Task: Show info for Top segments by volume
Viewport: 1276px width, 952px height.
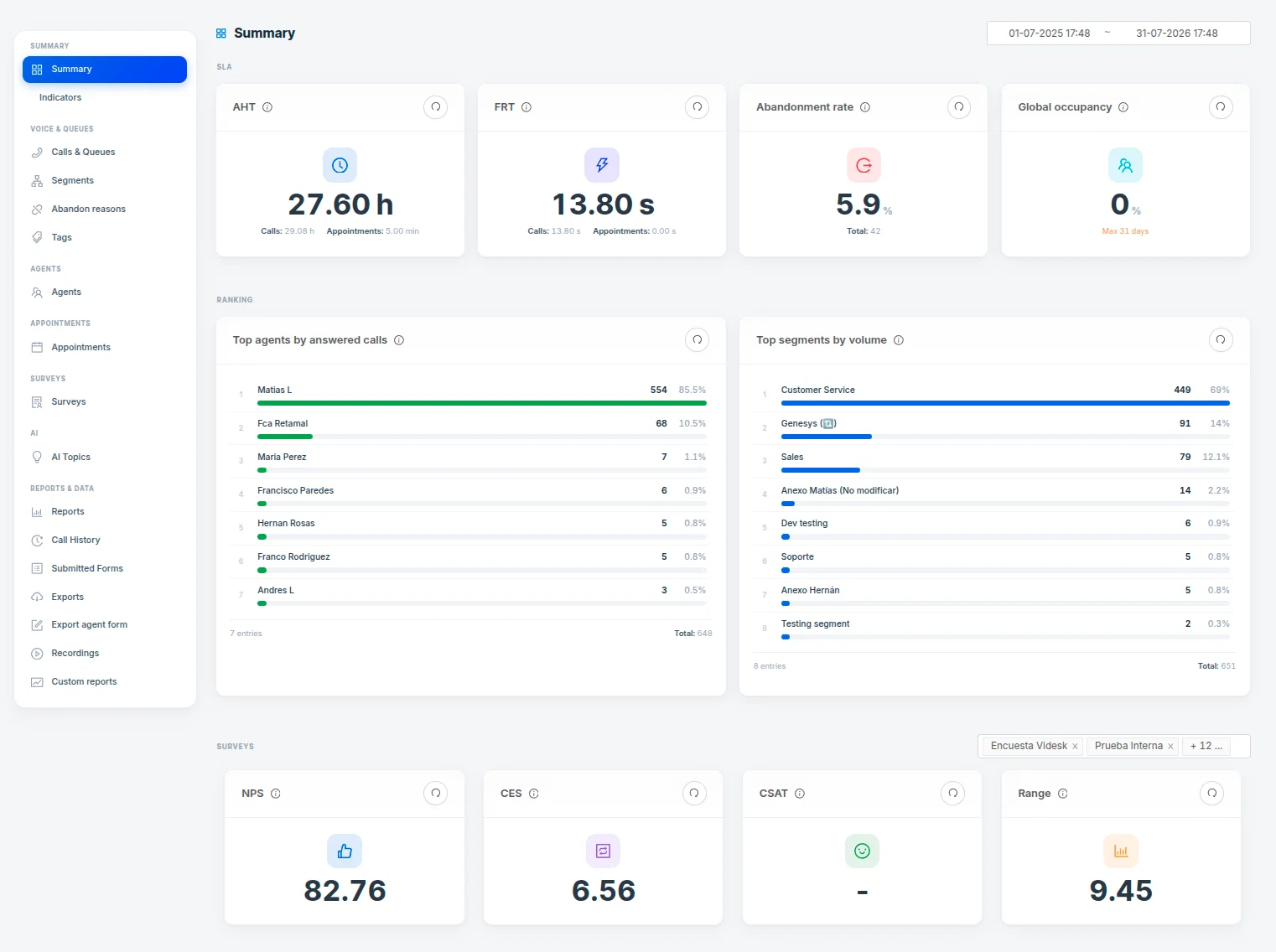Action: pos(899,340)
